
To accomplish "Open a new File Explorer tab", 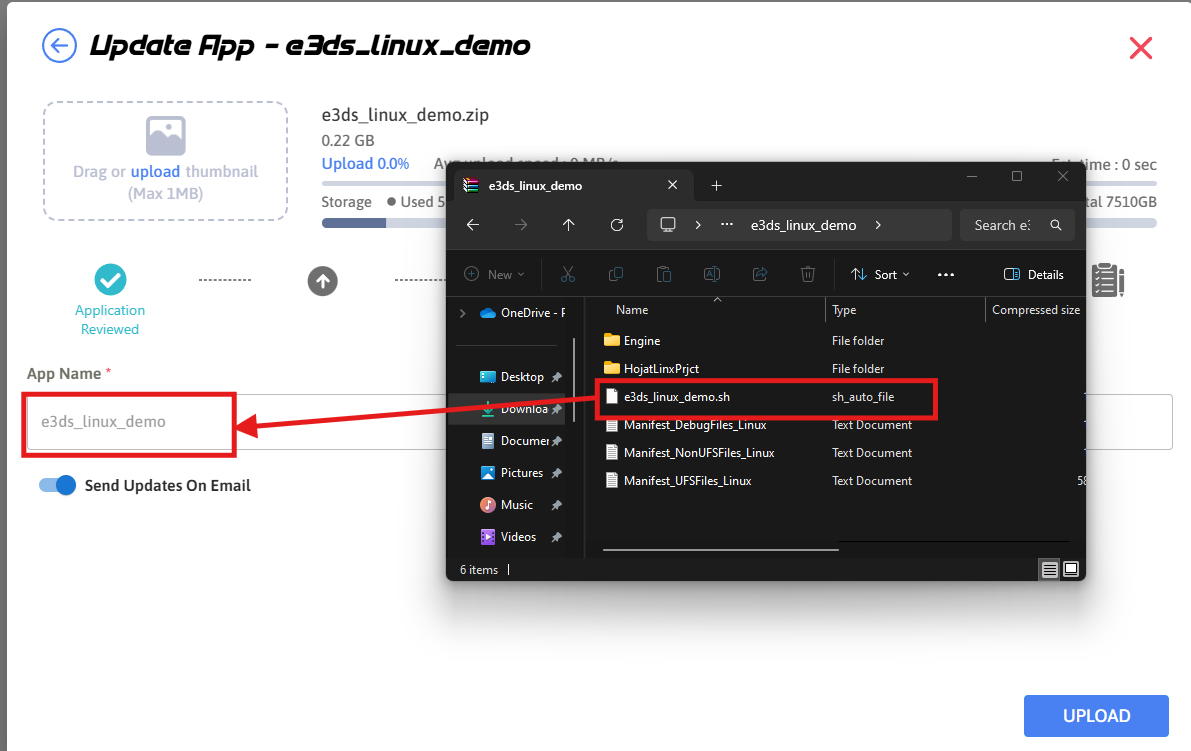I will (x=716, y=185).
